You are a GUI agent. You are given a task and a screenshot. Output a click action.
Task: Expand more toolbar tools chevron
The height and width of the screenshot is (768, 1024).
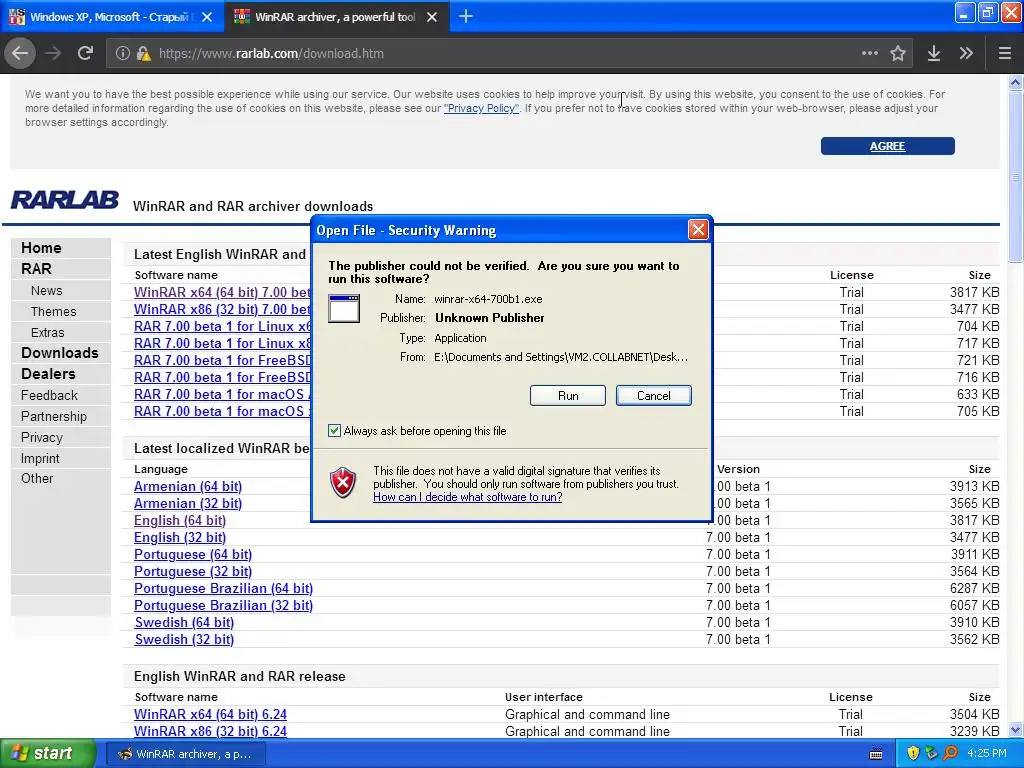pos(967,54)
